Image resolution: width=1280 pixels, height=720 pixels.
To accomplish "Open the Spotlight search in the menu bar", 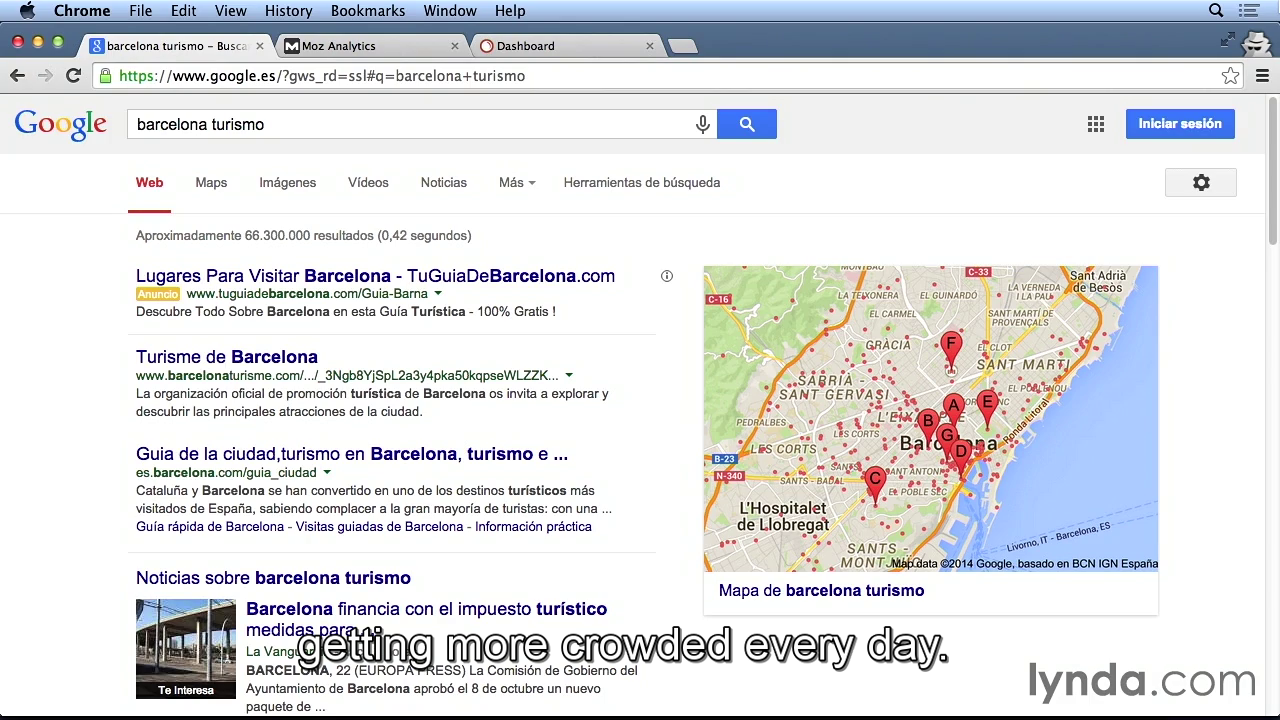I will coord(1216,11).
